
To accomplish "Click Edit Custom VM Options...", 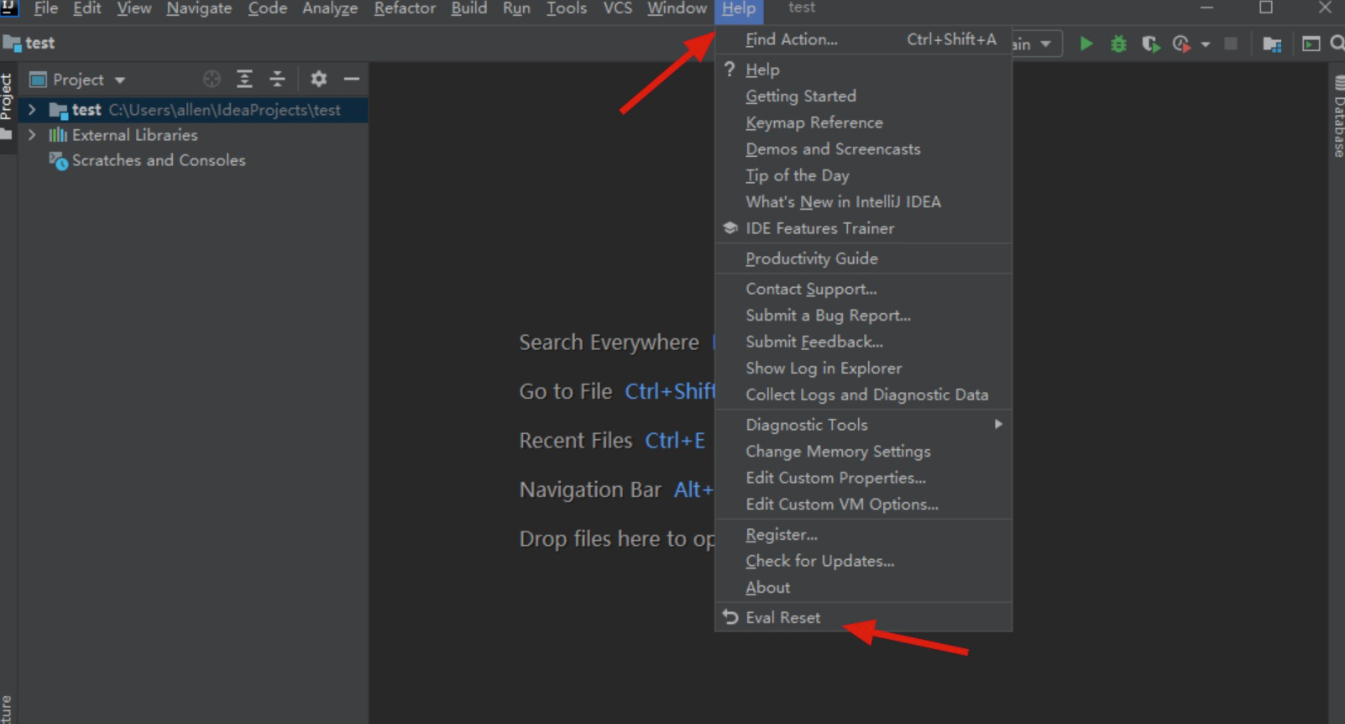I will pos(842,505).
